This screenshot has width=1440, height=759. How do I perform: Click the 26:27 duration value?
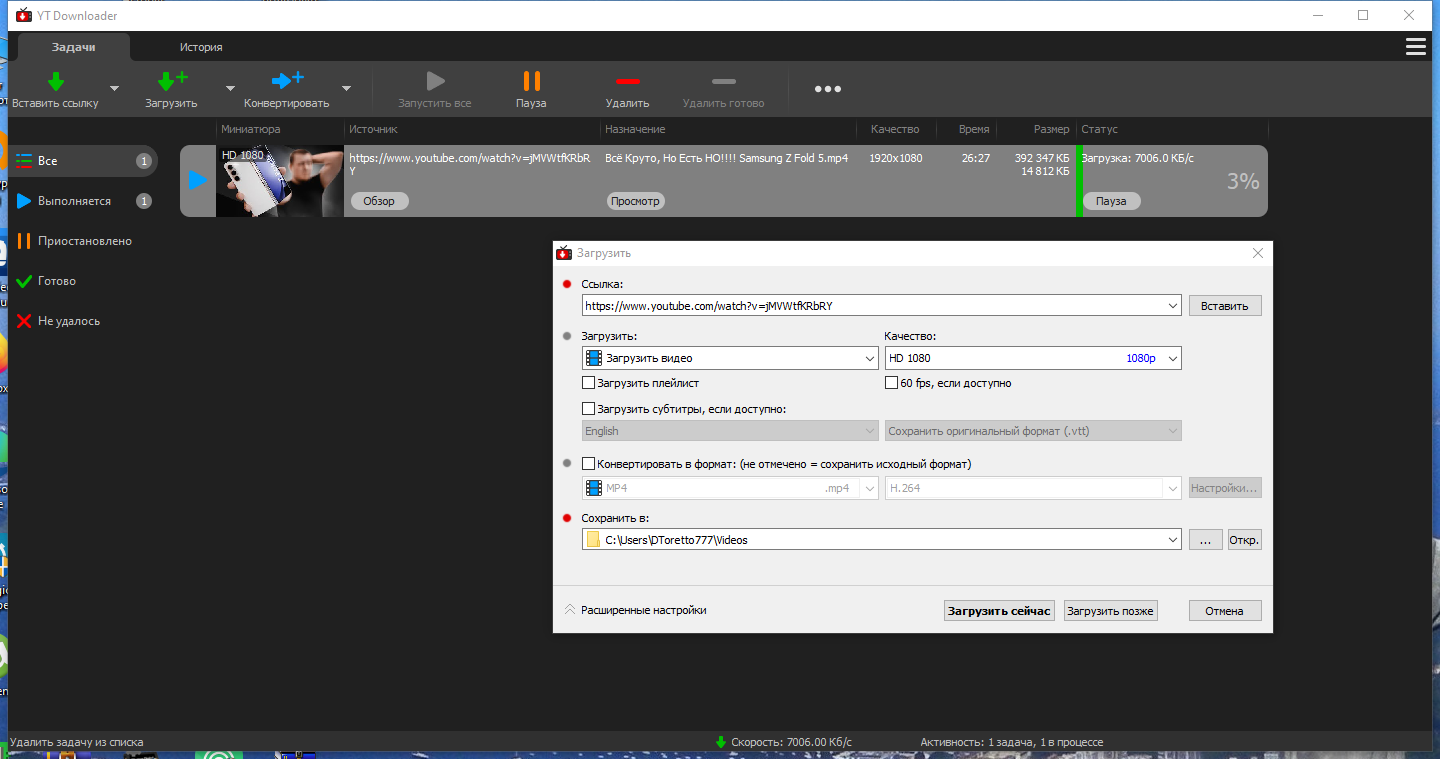pyautogui.click(x=975, y=158)
